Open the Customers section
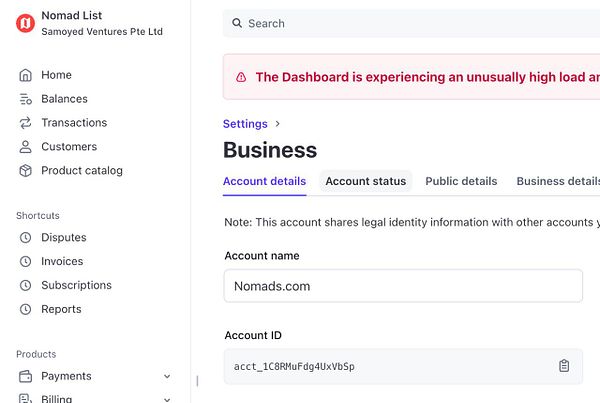This screenshot has width=600, height=403. point(68,147)
